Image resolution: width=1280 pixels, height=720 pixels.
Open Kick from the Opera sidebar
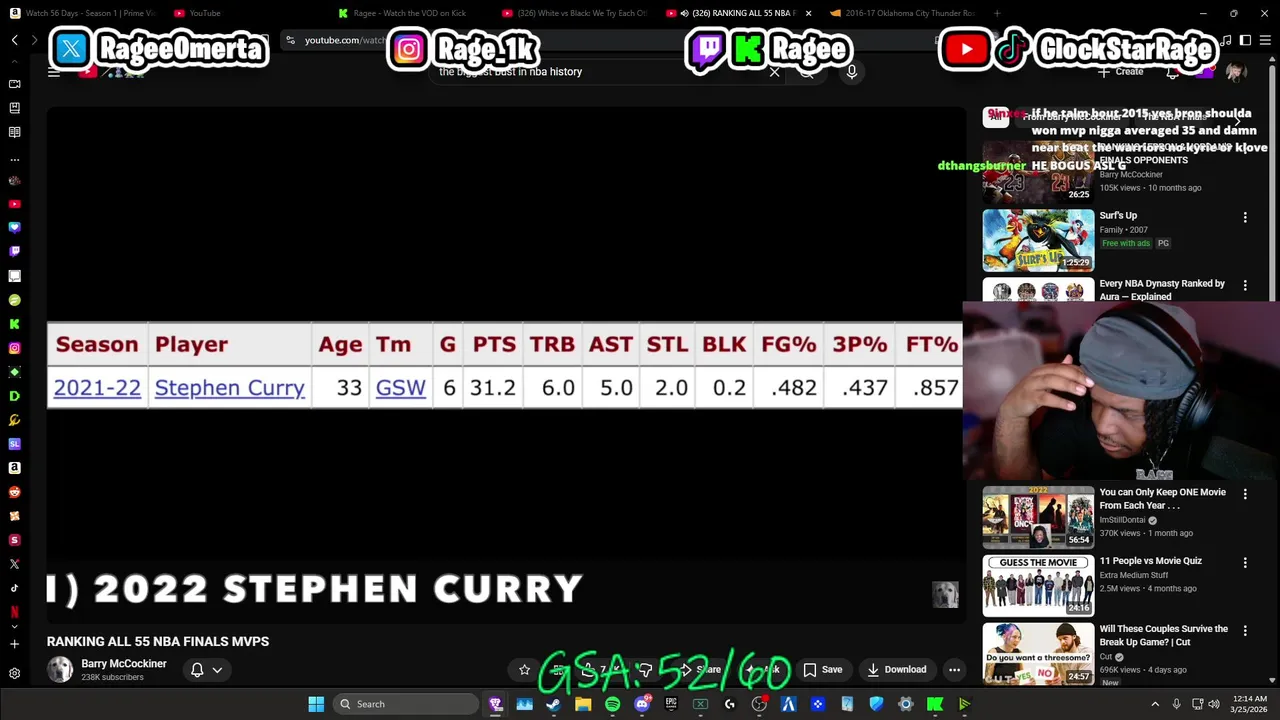click(x=14, y=324)
